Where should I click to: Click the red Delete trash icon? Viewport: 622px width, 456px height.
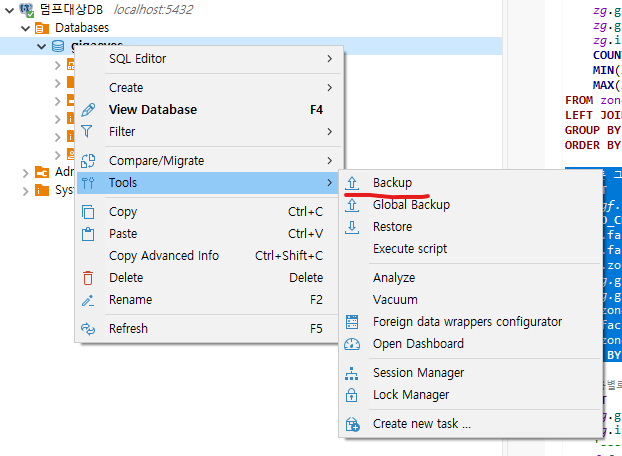coord(88,278)
